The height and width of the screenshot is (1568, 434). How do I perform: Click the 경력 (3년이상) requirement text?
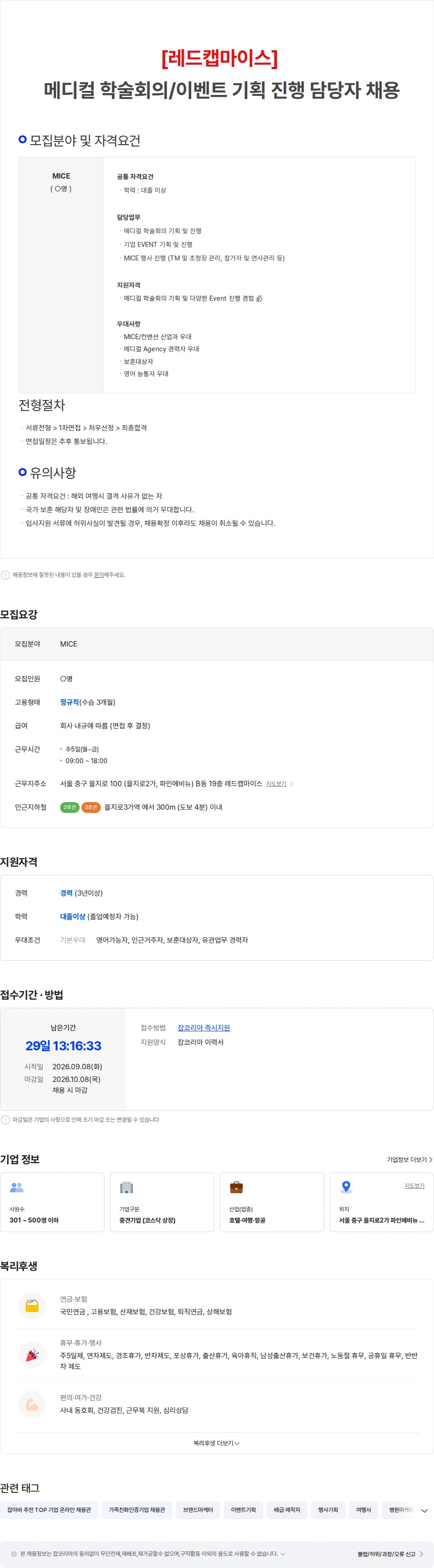point(81,893)
